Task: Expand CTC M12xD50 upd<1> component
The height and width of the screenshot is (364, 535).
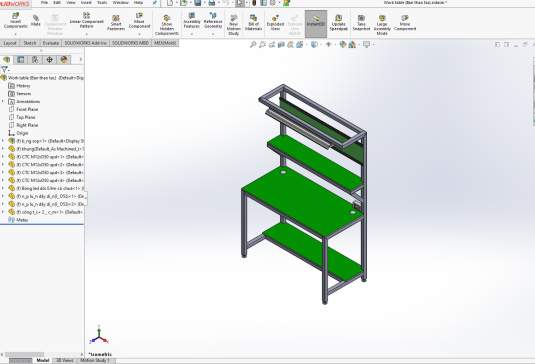Action: [x=3, y=157]
